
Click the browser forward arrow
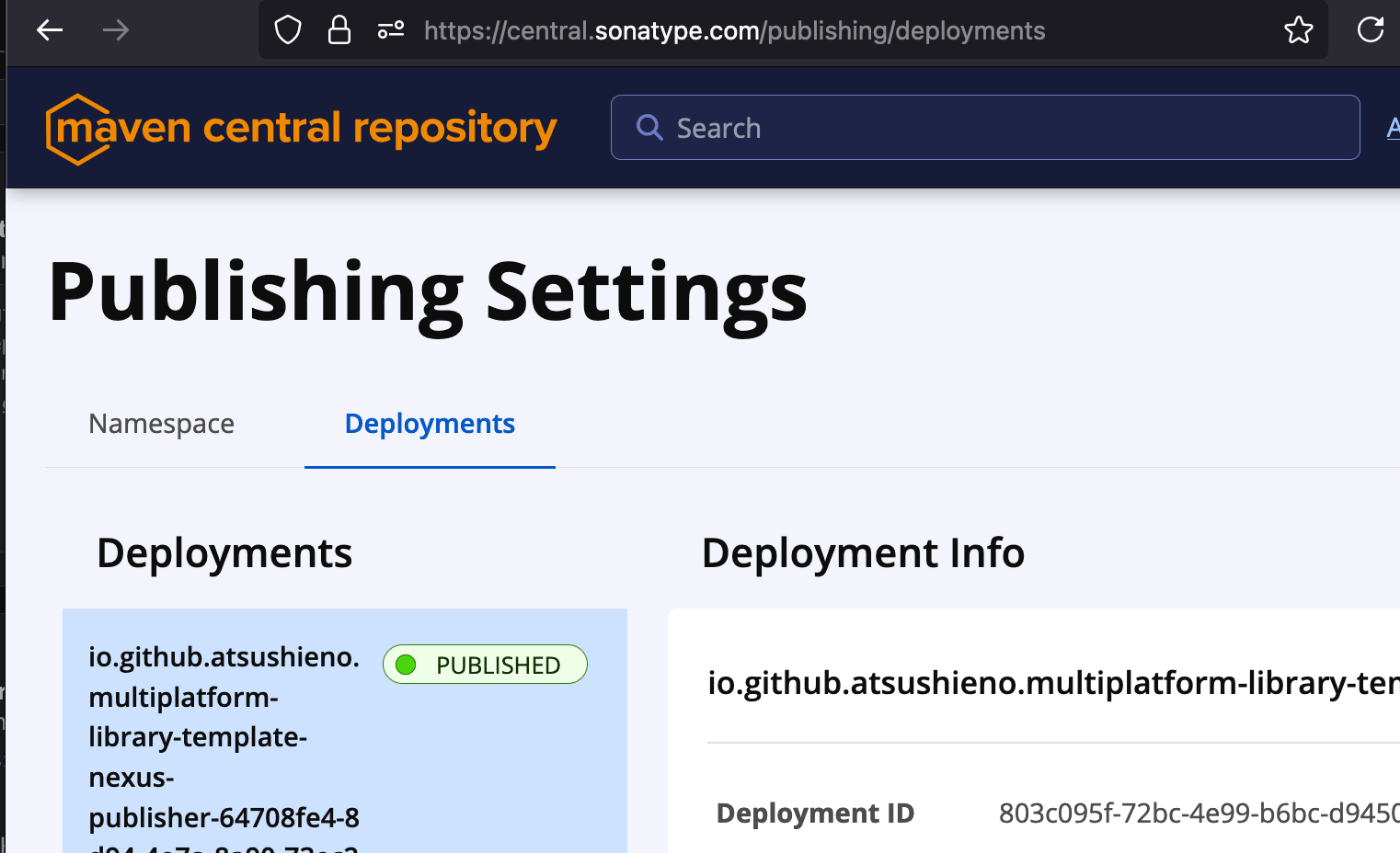[116, 31]
